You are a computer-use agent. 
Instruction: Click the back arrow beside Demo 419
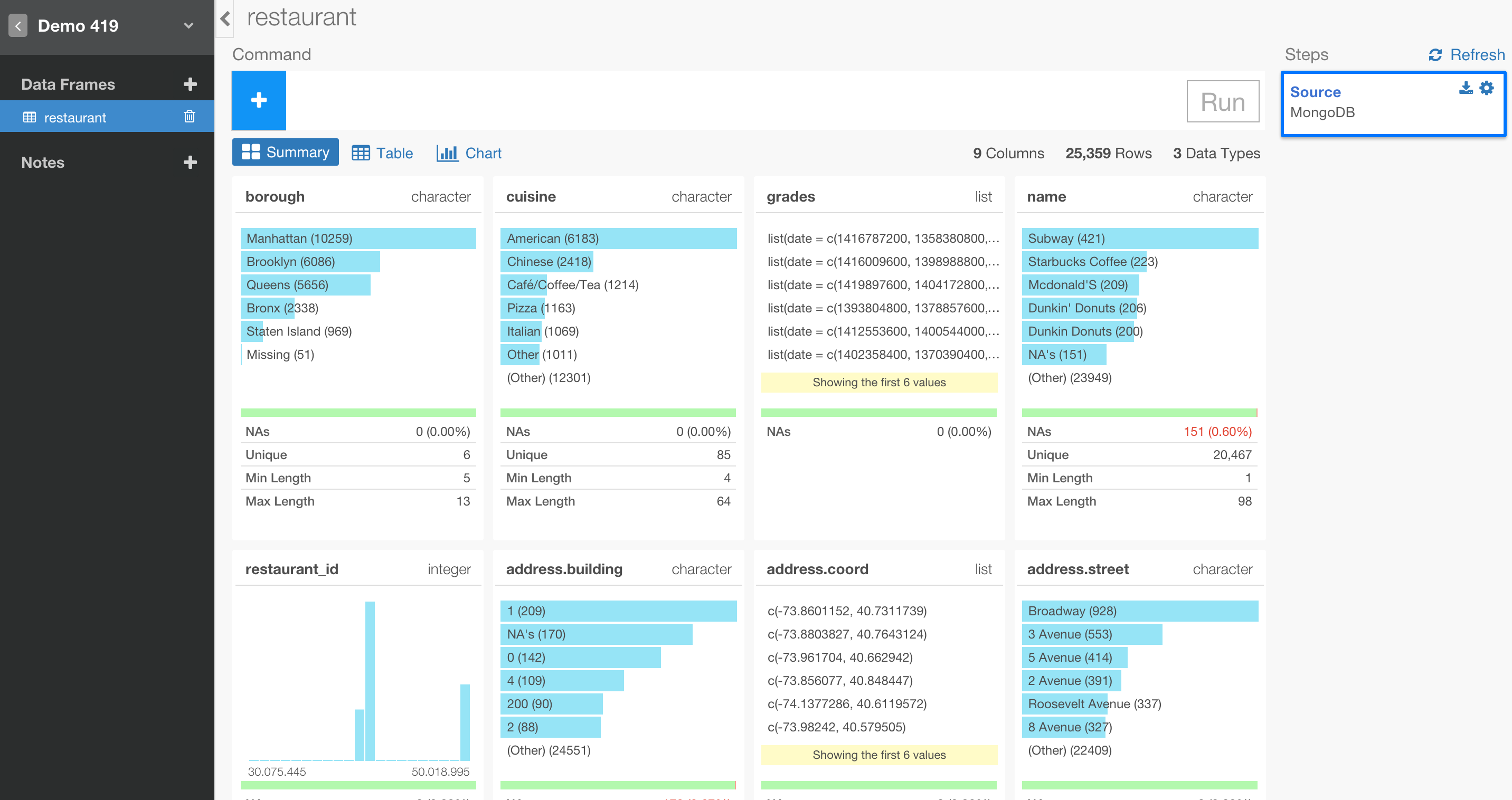coord(18,26)
